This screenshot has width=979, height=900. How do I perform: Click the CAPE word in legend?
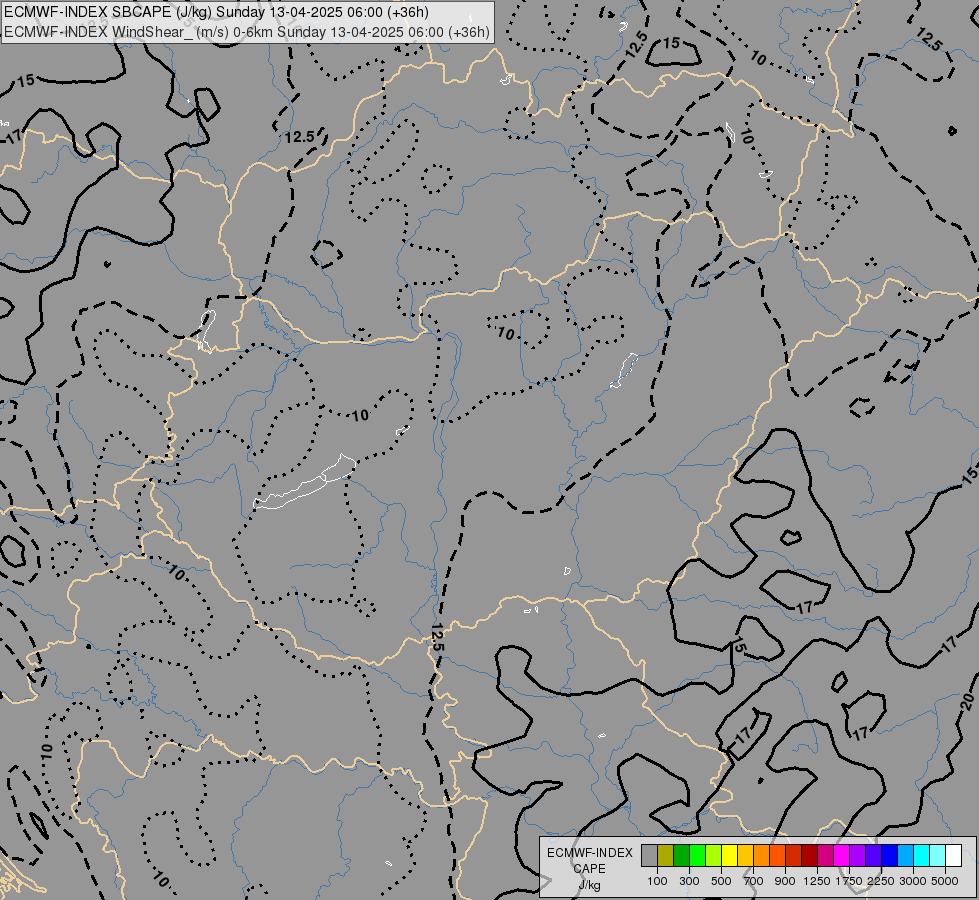point(589,869)
